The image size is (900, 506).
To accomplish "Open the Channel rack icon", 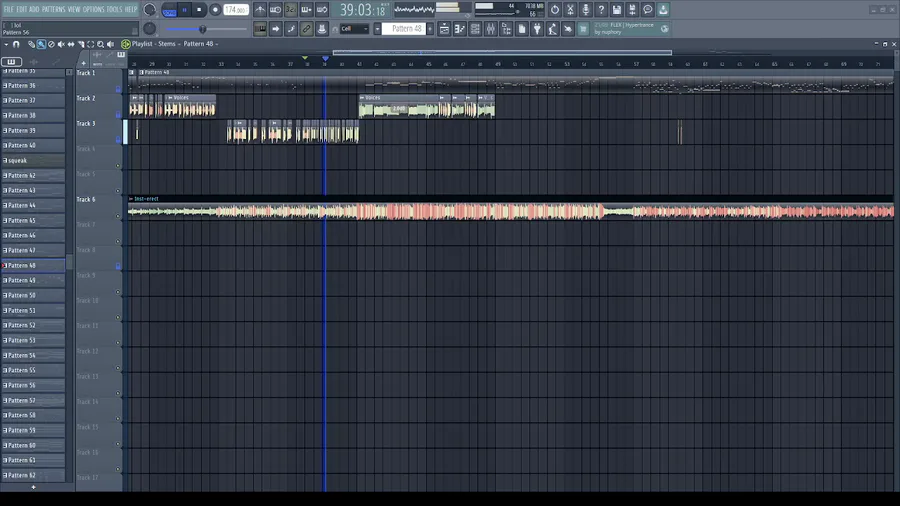I will (475, 29).
